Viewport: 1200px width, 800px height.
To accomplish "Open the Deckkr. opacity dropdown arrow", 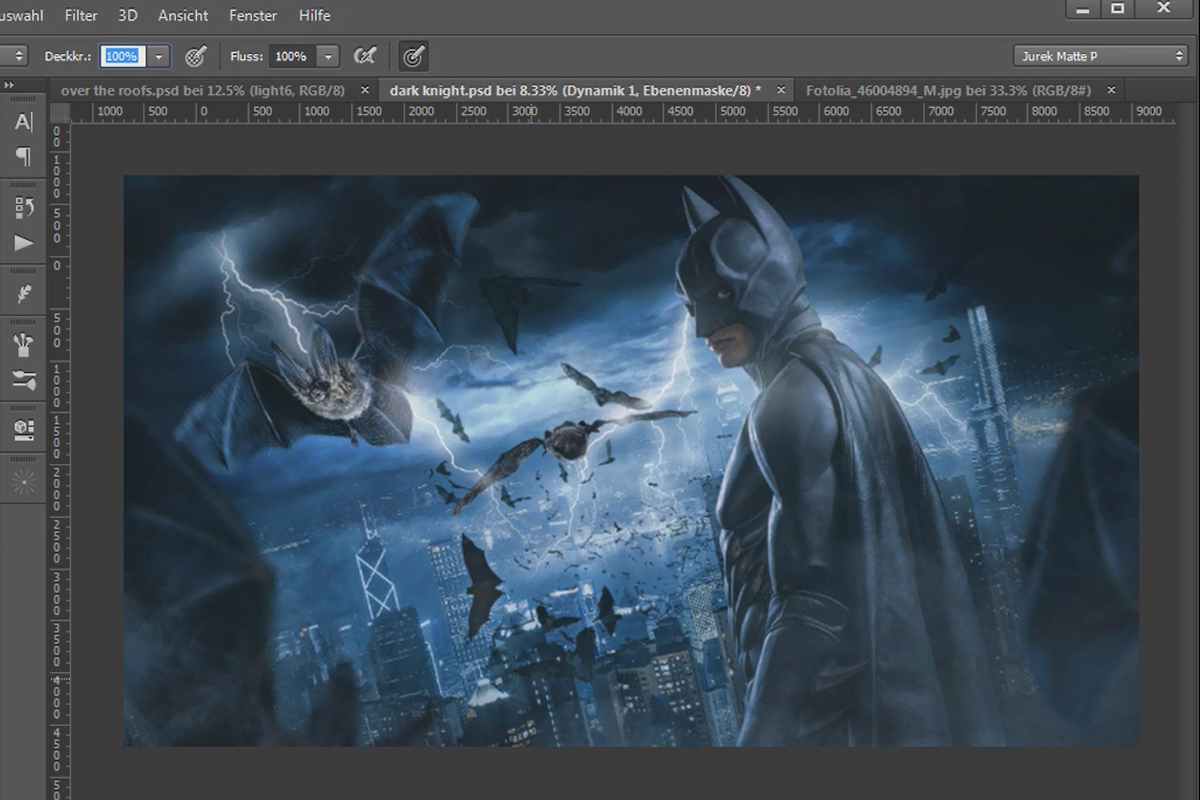I will pos(159,57).
